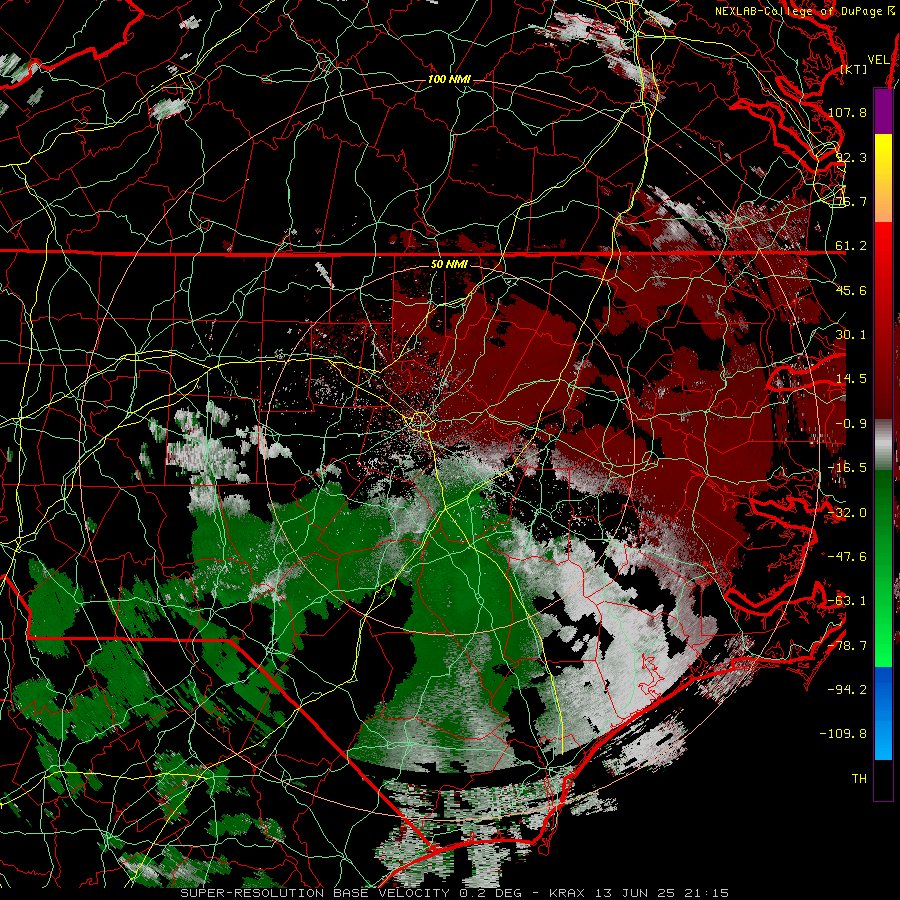
Task: Click the VEL legend title
Action: point(879,60)
